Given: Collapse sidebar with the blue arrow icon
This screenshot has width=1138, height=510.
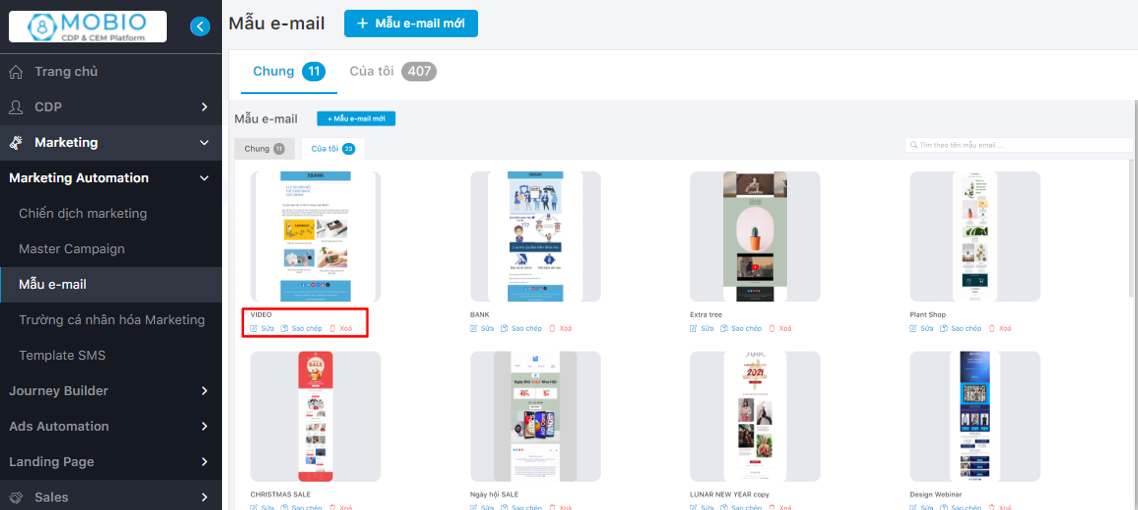Looking at the screenshot, I should pyautogui.click(x=200, y=27).
